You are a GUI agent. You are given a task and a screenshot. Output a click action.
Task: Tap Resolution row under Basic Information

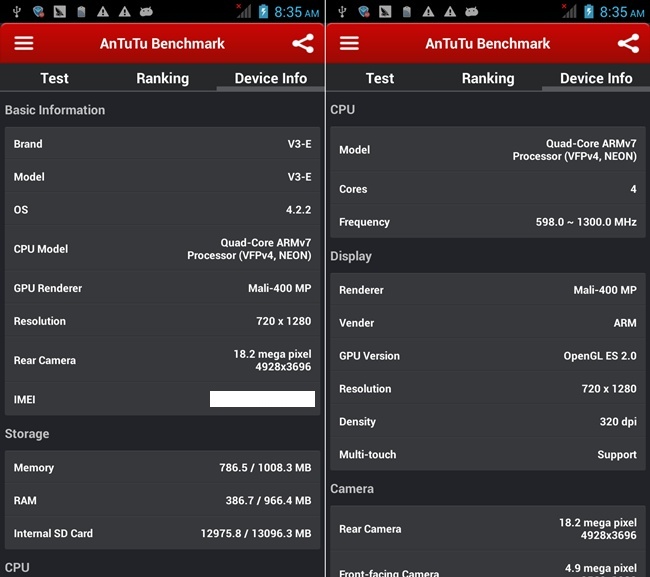[162, 321]
